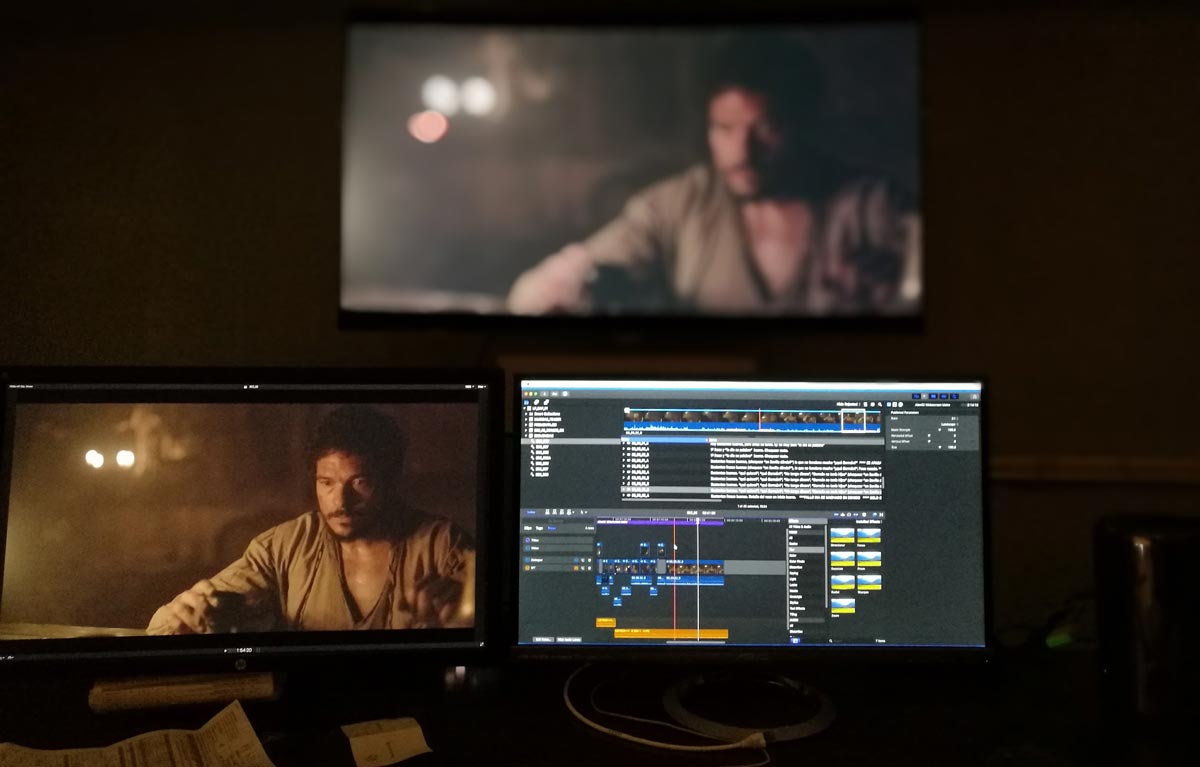Select the Zoom blur effect
Viewport: 1200px width, 767px height.
click(843, 605)
